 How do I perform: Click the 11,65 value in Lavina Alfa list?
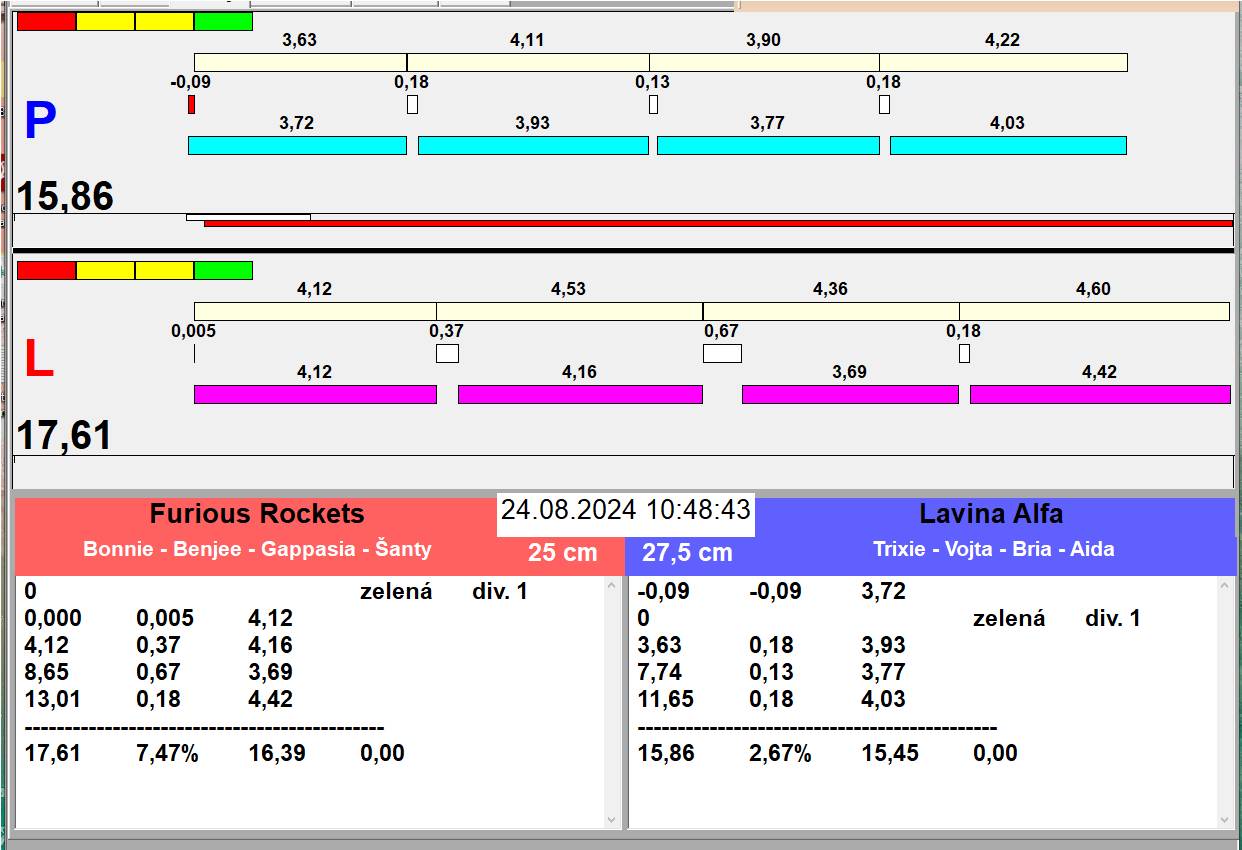(665, 699)
